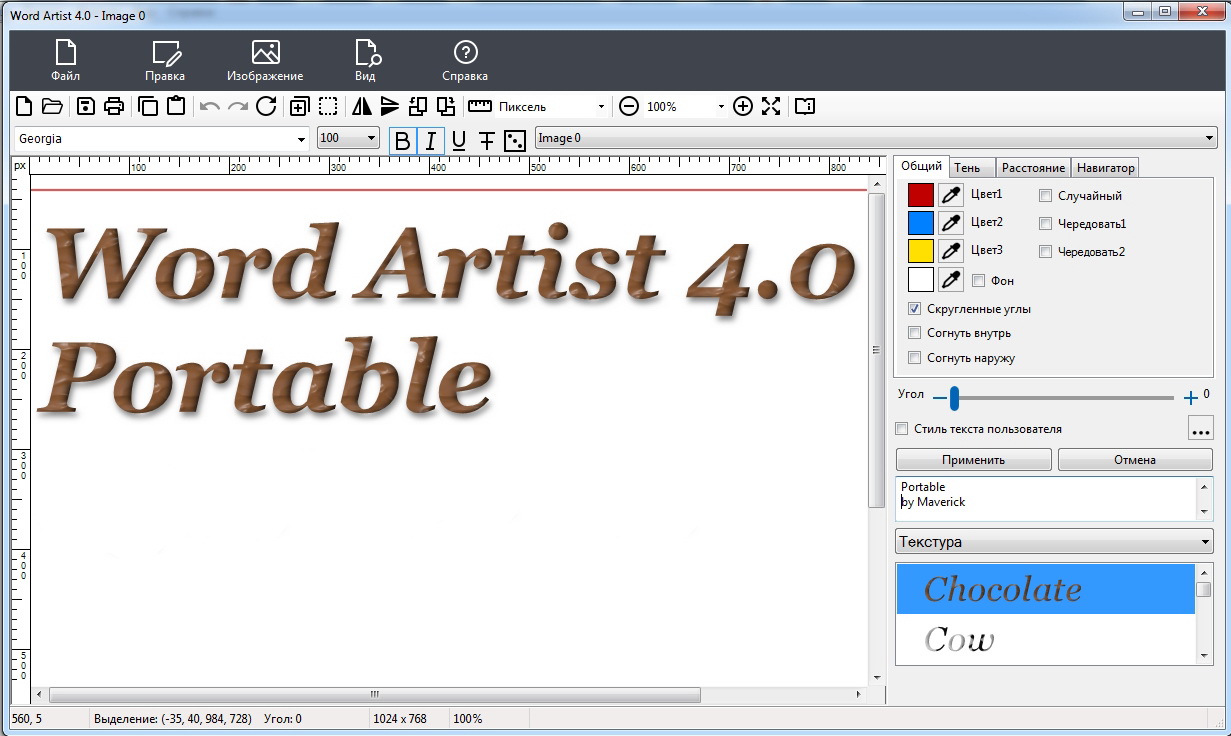The width and height of the screenshot is (1231, 736).
Task: Enable the Случайный checkbox
Action: coord(1046,196)
